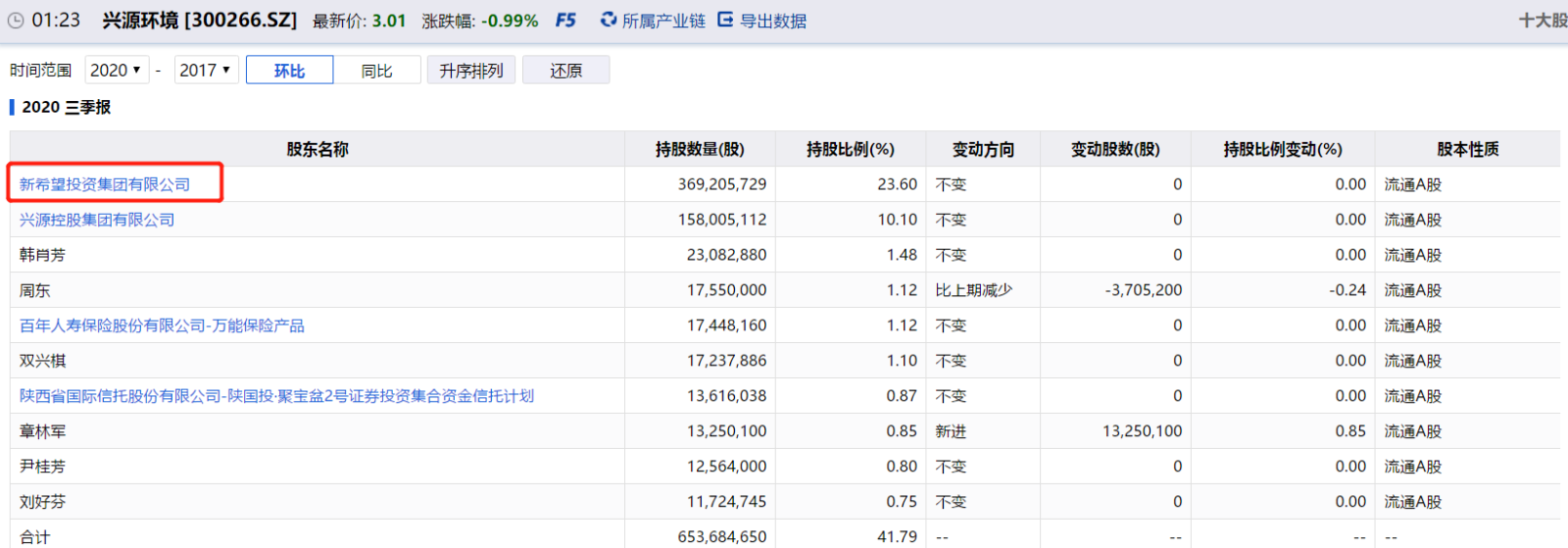Click the latest price 3.01
The width and height of the screenshot is (1568, 548).
click(388, 21)
